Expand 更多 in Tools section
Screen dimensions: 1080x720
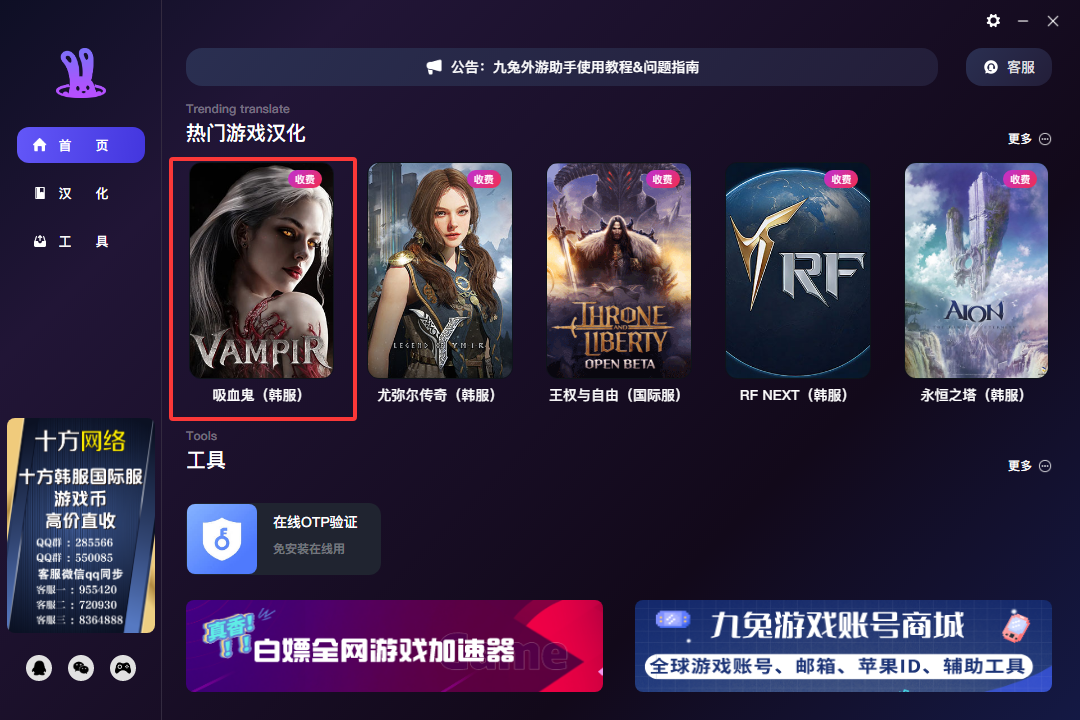tap(1029, 466)
